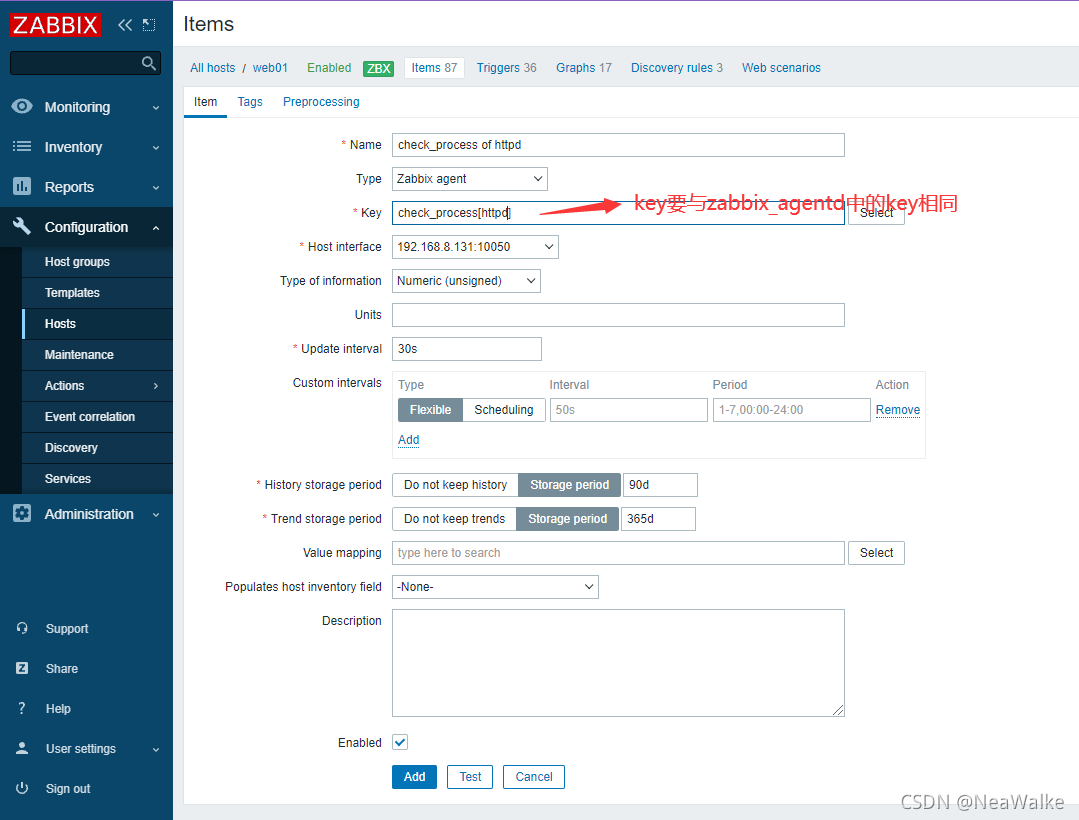Click the Value mapping search field

pyautogui.click(x=618, y=553)
